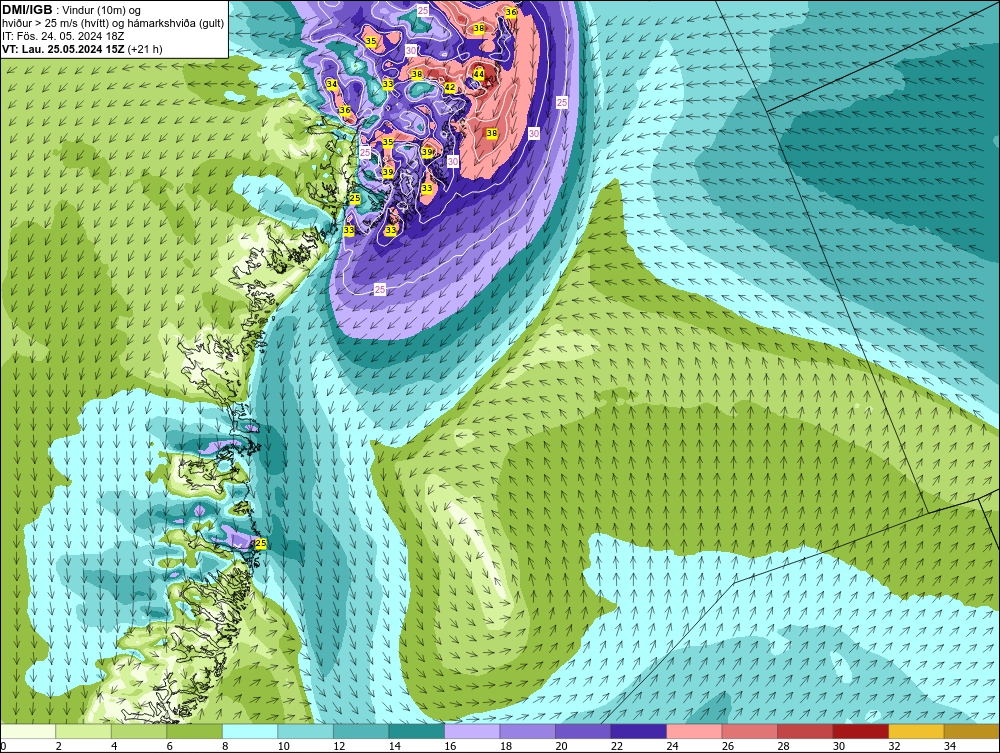The image size is (1000, 753).
Task: Select the legend scale number '32'
Action: [x=894, y=746]
